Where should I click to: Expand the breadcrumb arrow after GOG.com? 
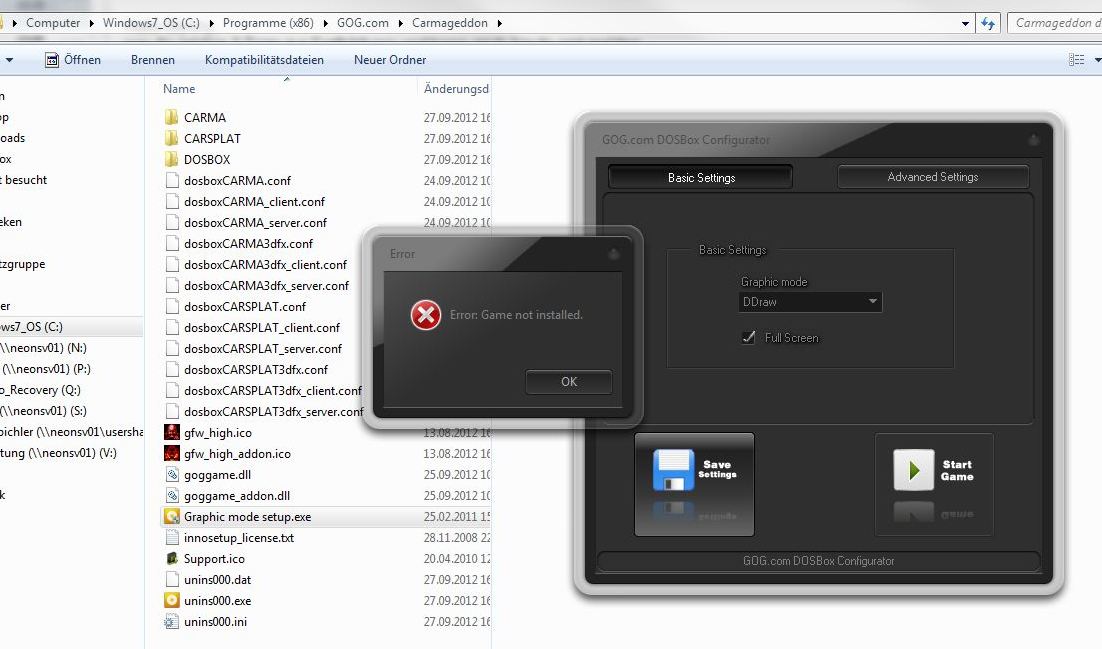(401, 23)
